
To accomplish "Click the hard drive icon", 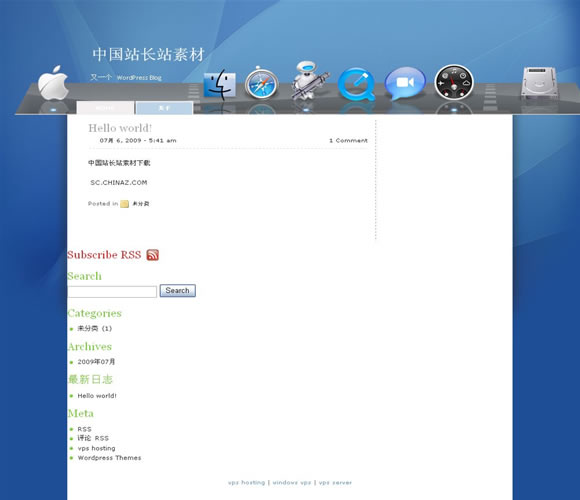I will [x=539, y=82].
